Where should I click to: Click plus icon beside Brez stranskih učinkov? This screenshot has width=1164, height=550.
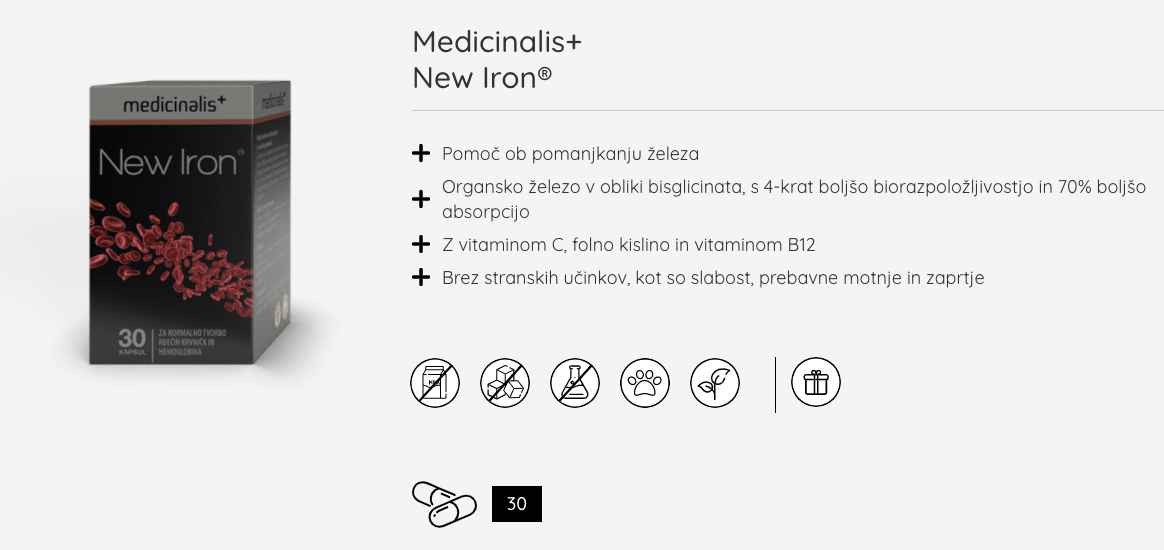coord(421,278)
